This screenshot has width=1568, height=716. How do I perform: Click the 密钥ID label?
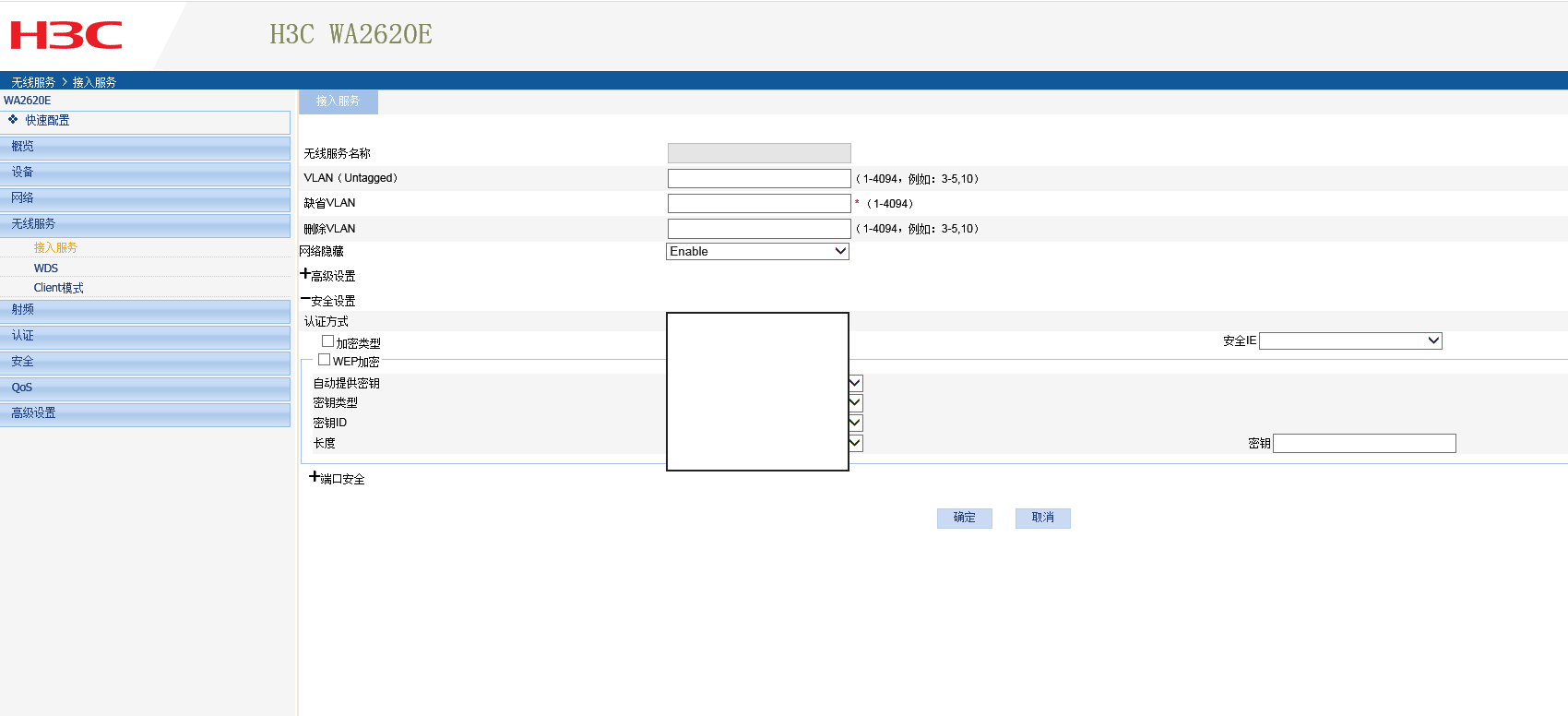click(x=330, y=423)
